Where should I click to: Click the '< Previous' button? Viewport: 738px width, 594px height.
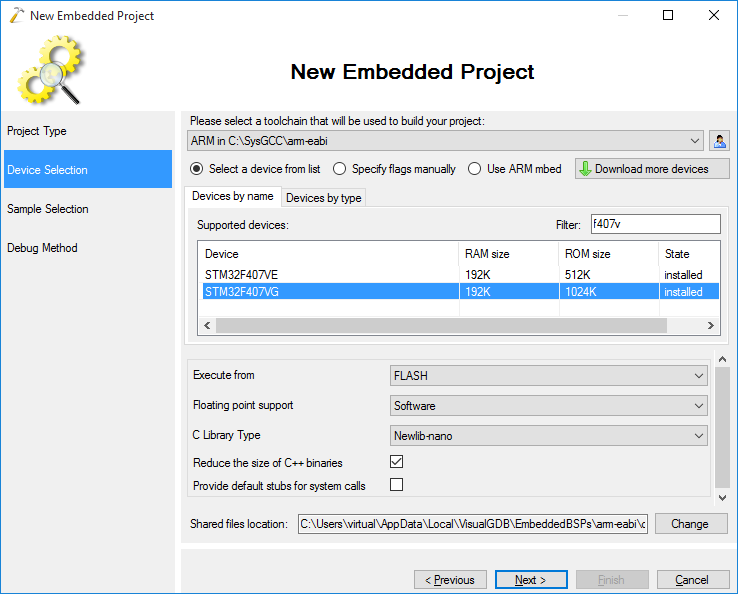pyautogui.click(x=450, y=580)
